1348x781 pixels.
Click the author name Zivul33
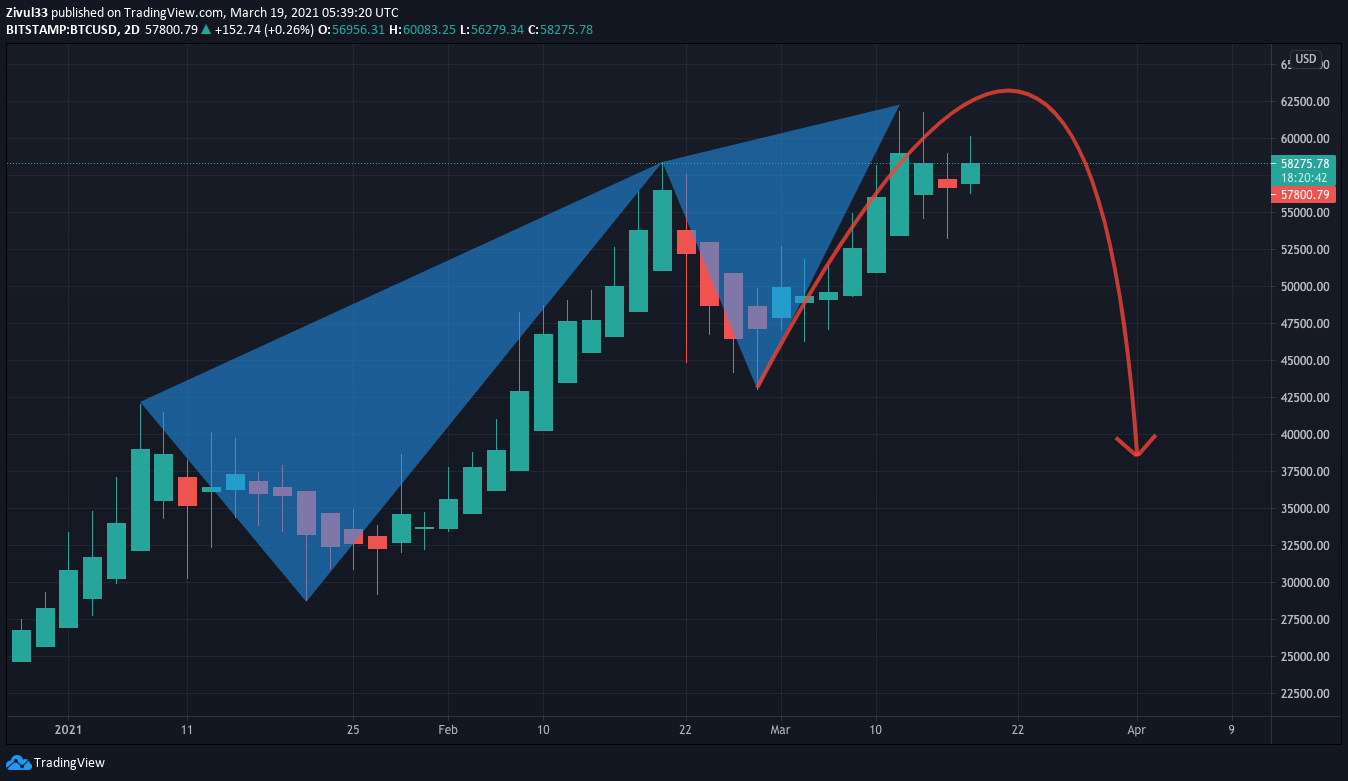coord(27,13)
